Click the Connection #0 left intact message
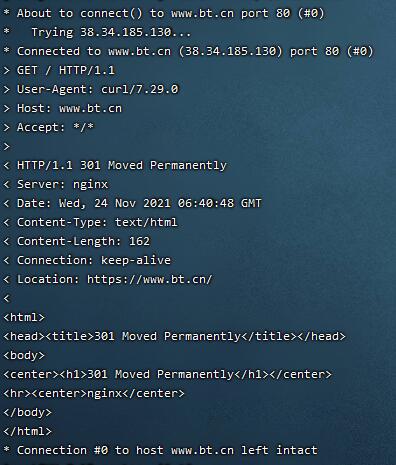 click(167, 450)
